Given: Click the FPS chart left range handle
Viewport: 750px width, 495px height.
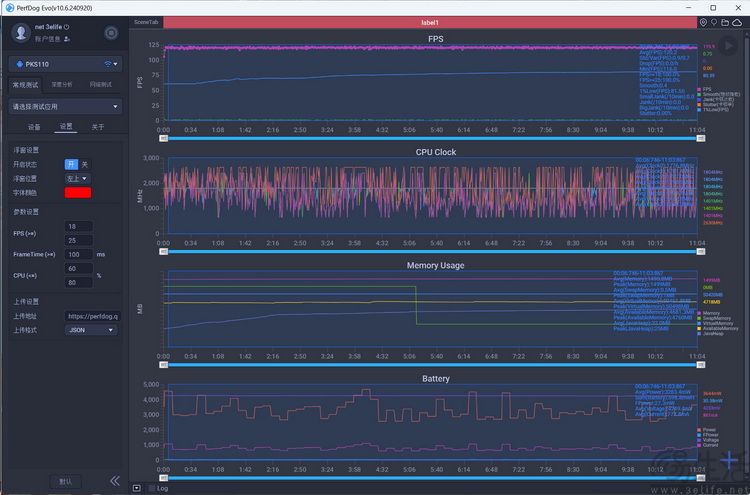Looking at the screenshot, I should tap(164, 138).
